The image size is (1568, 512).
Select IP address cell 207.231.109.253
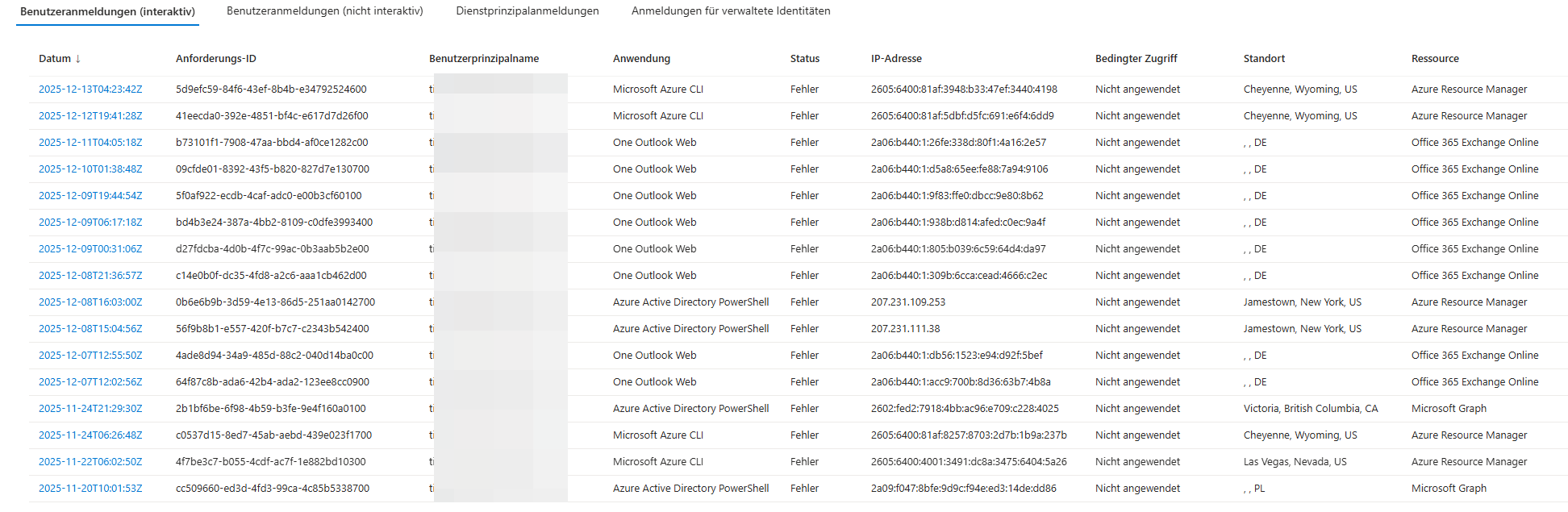coord(907,302)
